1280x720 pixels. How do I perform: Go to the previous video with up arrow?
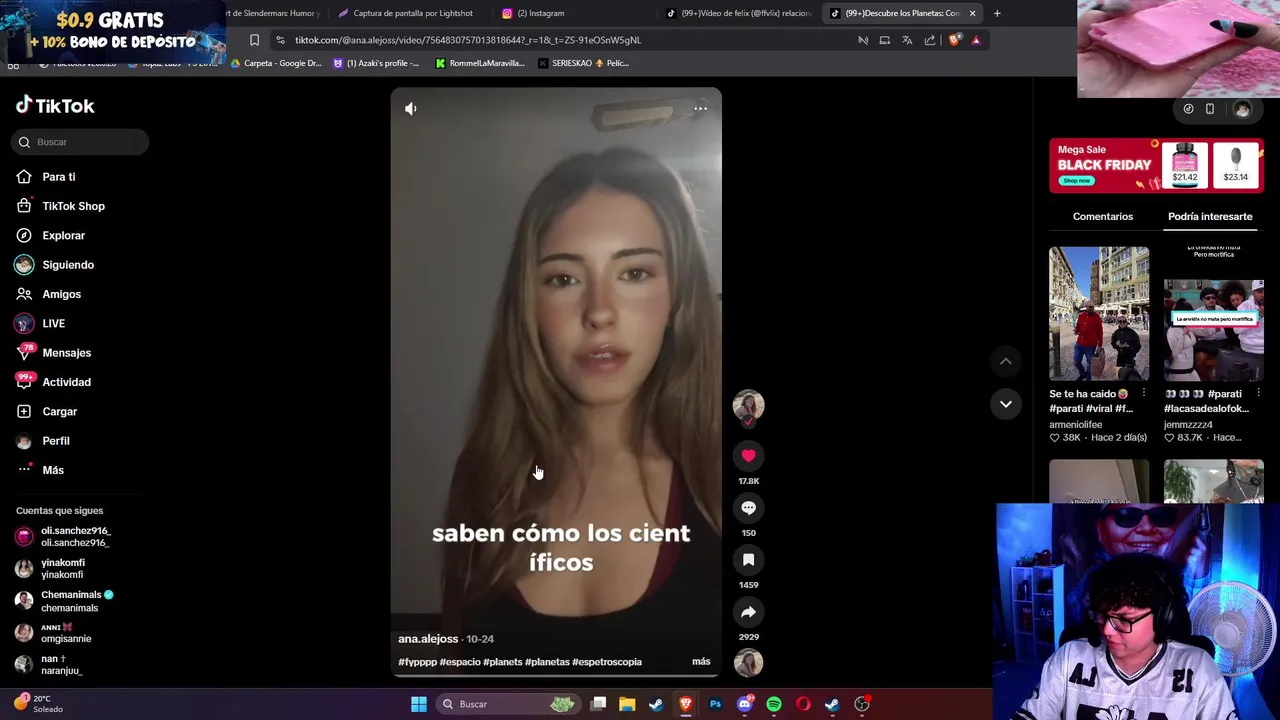1006,361
